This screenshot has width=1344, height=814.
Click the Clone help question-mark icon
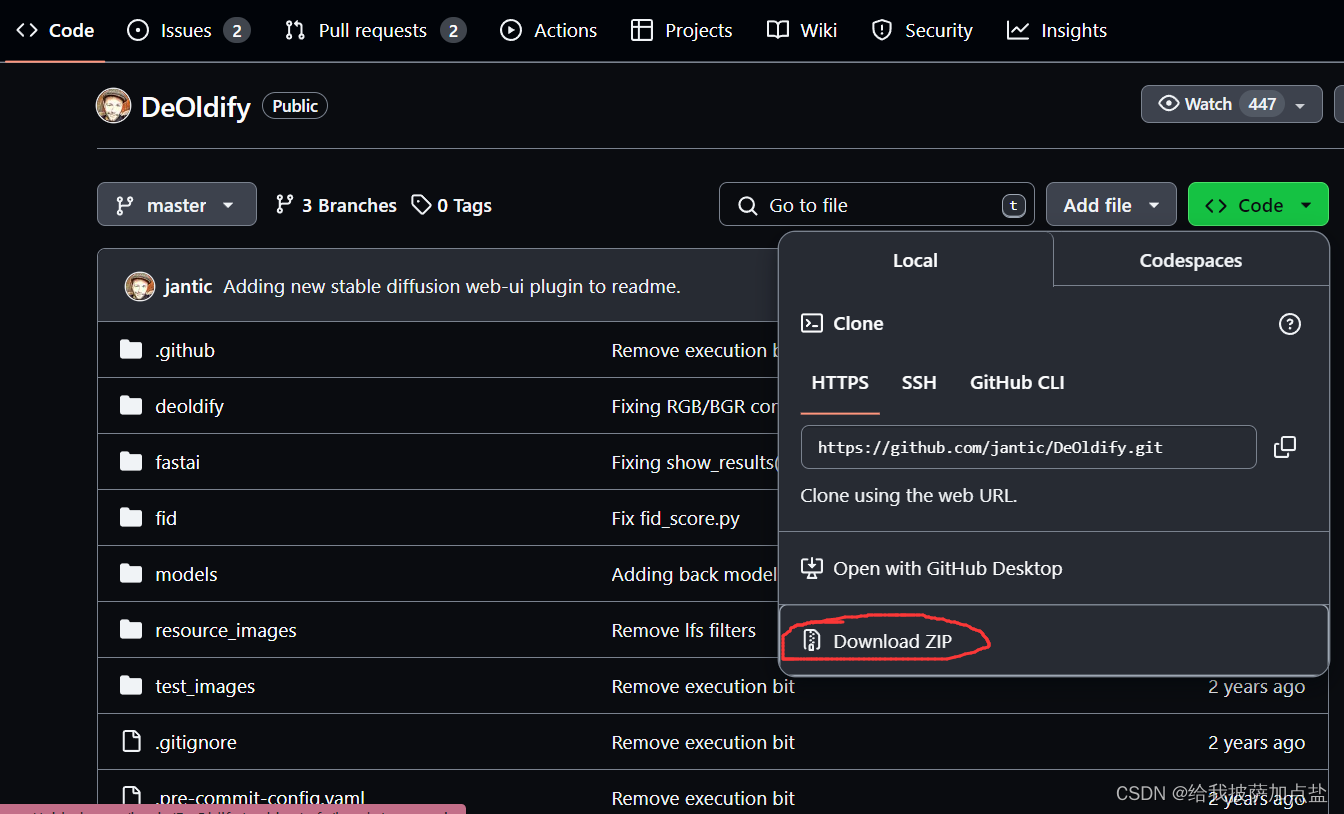(1290, 324)
